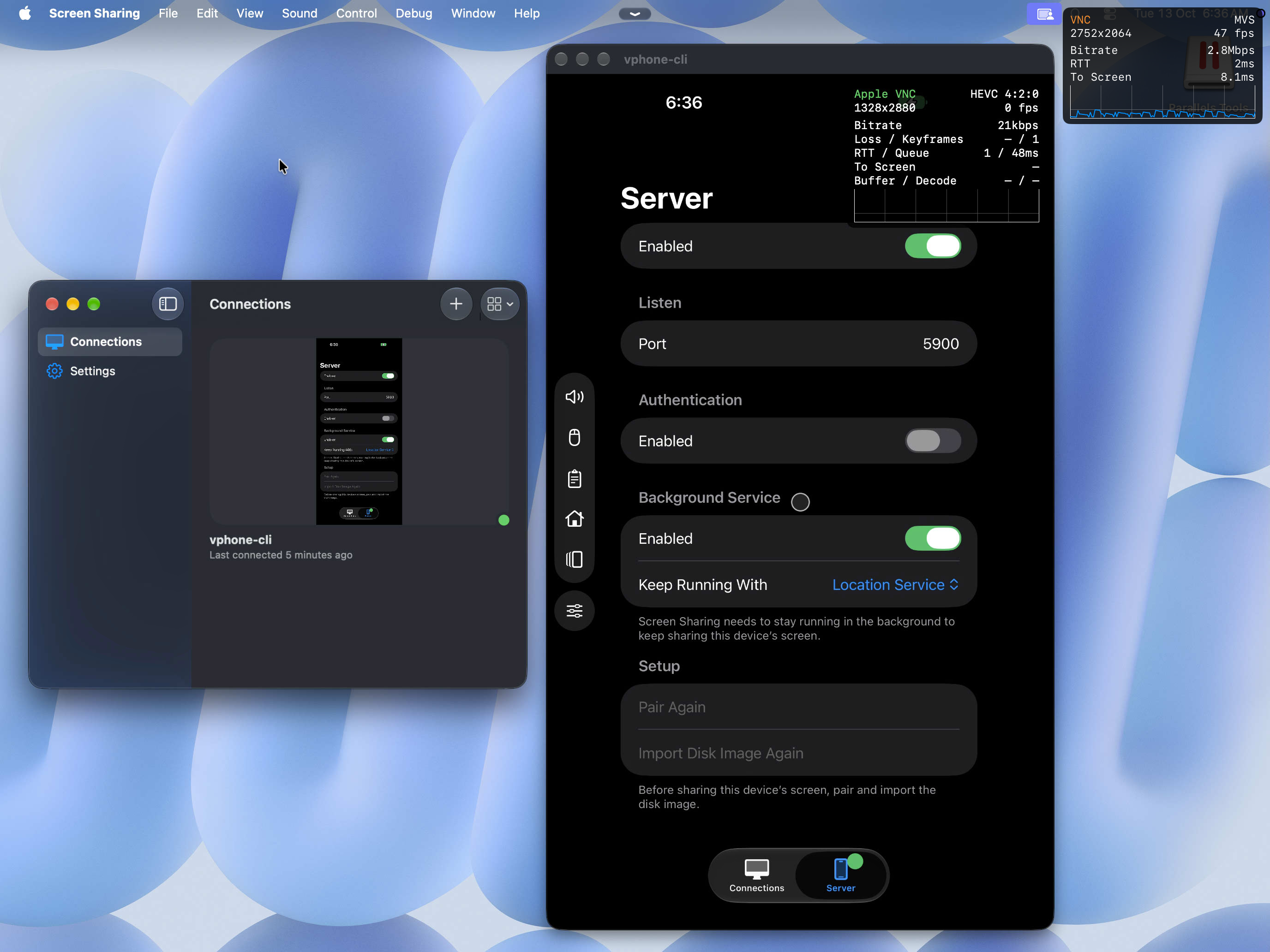The width and height of the screenshot is (1270, 952).
Task: Click the Port field showing 5900
Action: point(799,344)
